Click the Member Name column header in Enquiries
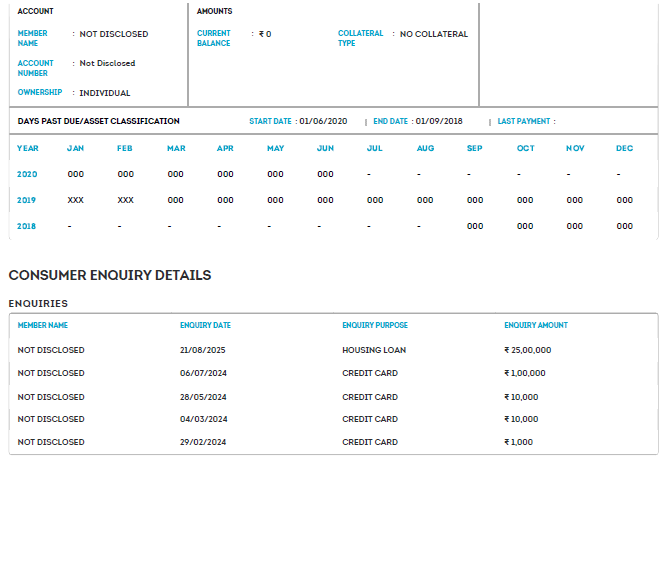This screenshot has width=668, height=588. coord(43,325)
